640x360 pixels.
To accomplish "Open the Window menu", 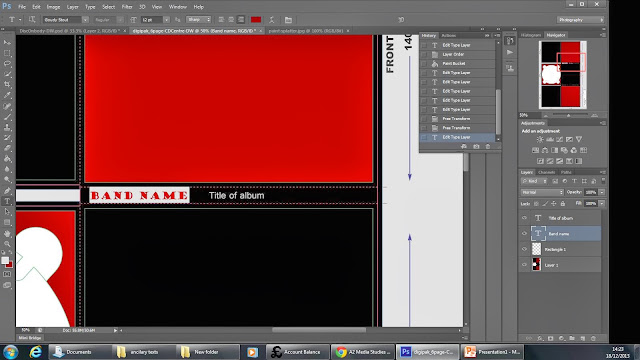I will click(x=178, y=7).
